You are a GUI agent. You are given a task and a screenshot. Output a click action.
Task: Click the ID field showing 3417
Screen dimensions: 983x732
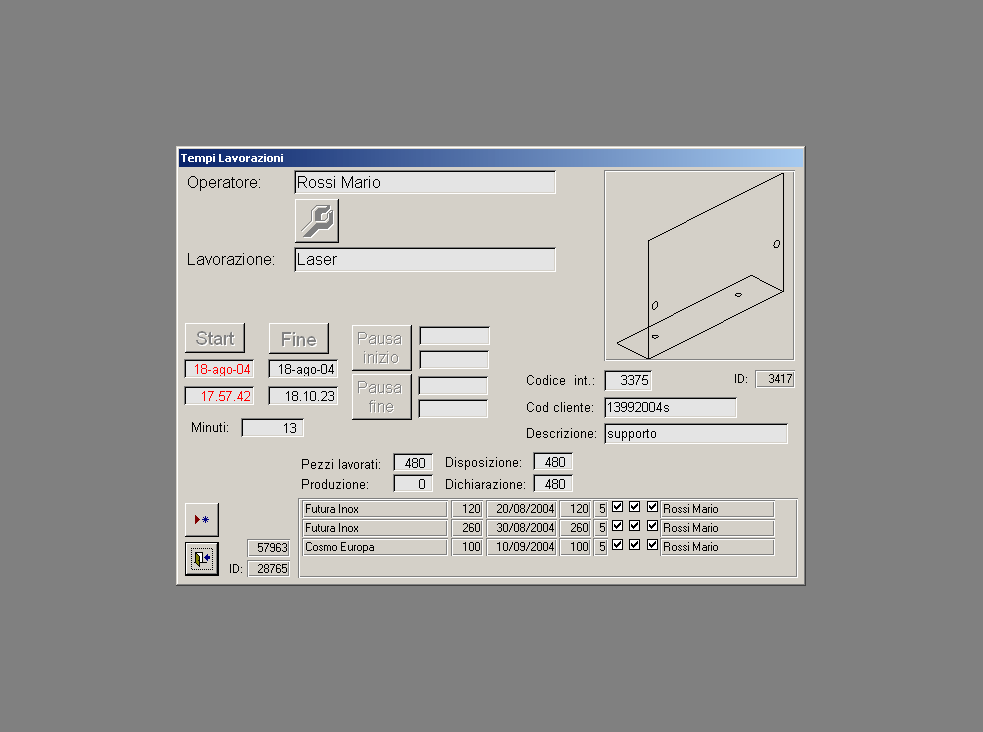click(775, 379)
